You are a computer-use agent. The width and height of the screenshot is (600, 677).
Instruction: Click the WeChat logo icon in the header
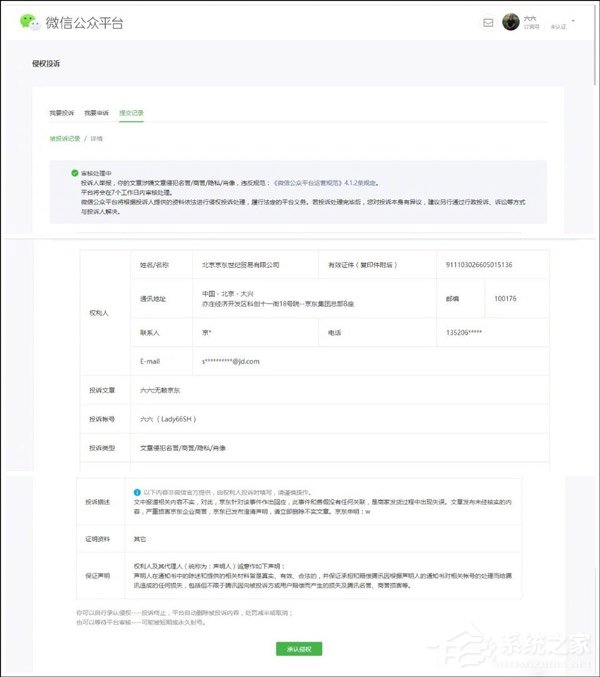click(29, 22)
